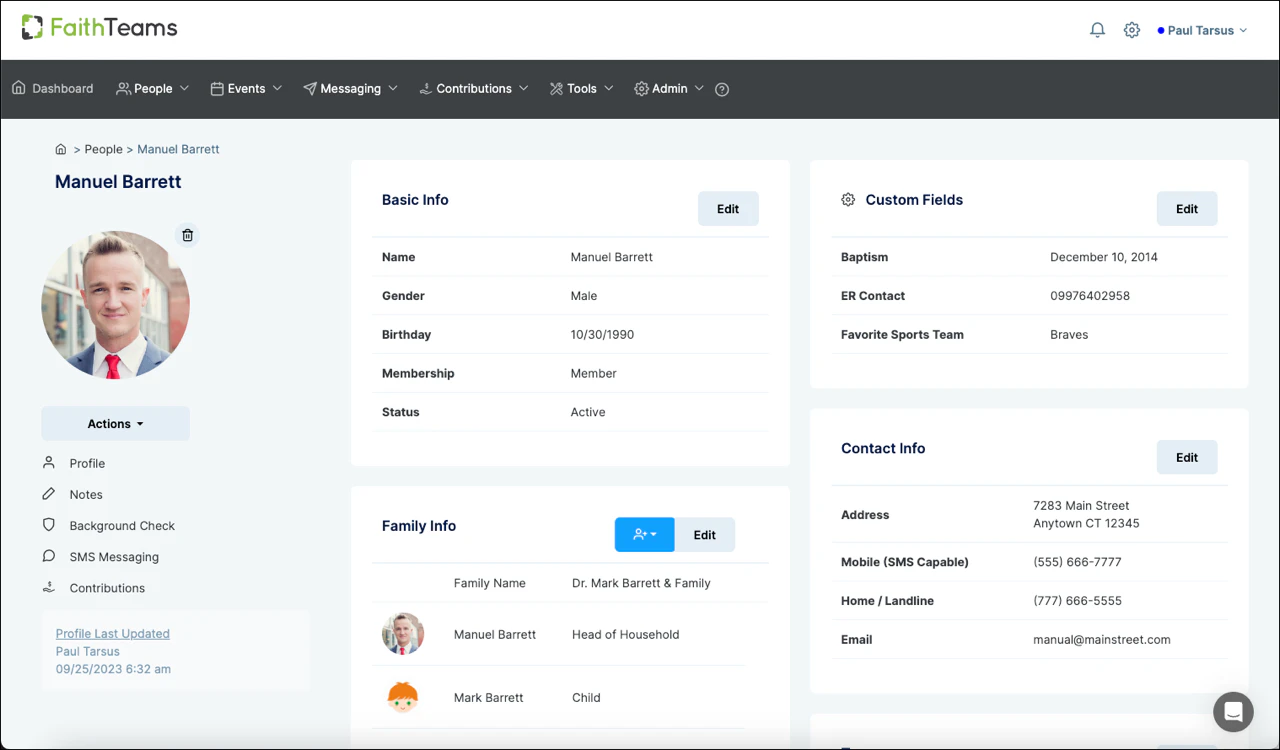Edit the Contact Info section
1280x750 pixels.
click(x=1187, y=457)
